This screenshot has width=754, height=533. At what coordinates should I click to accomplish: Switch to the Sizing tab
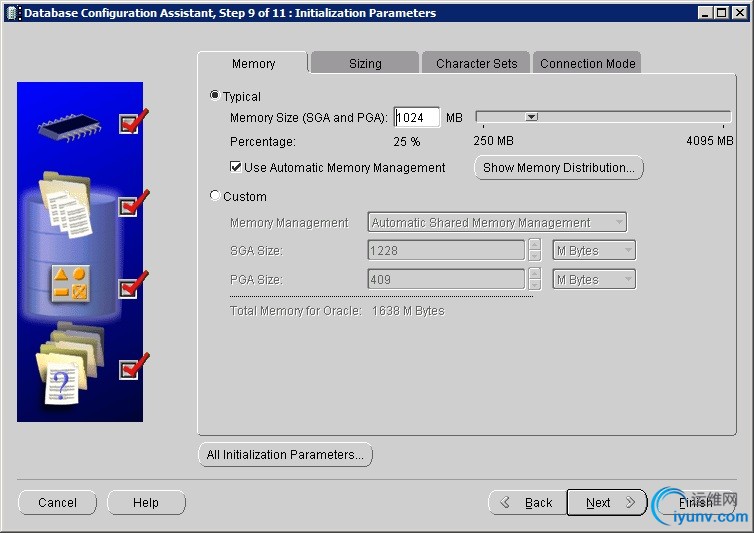(x=365, y=63)
